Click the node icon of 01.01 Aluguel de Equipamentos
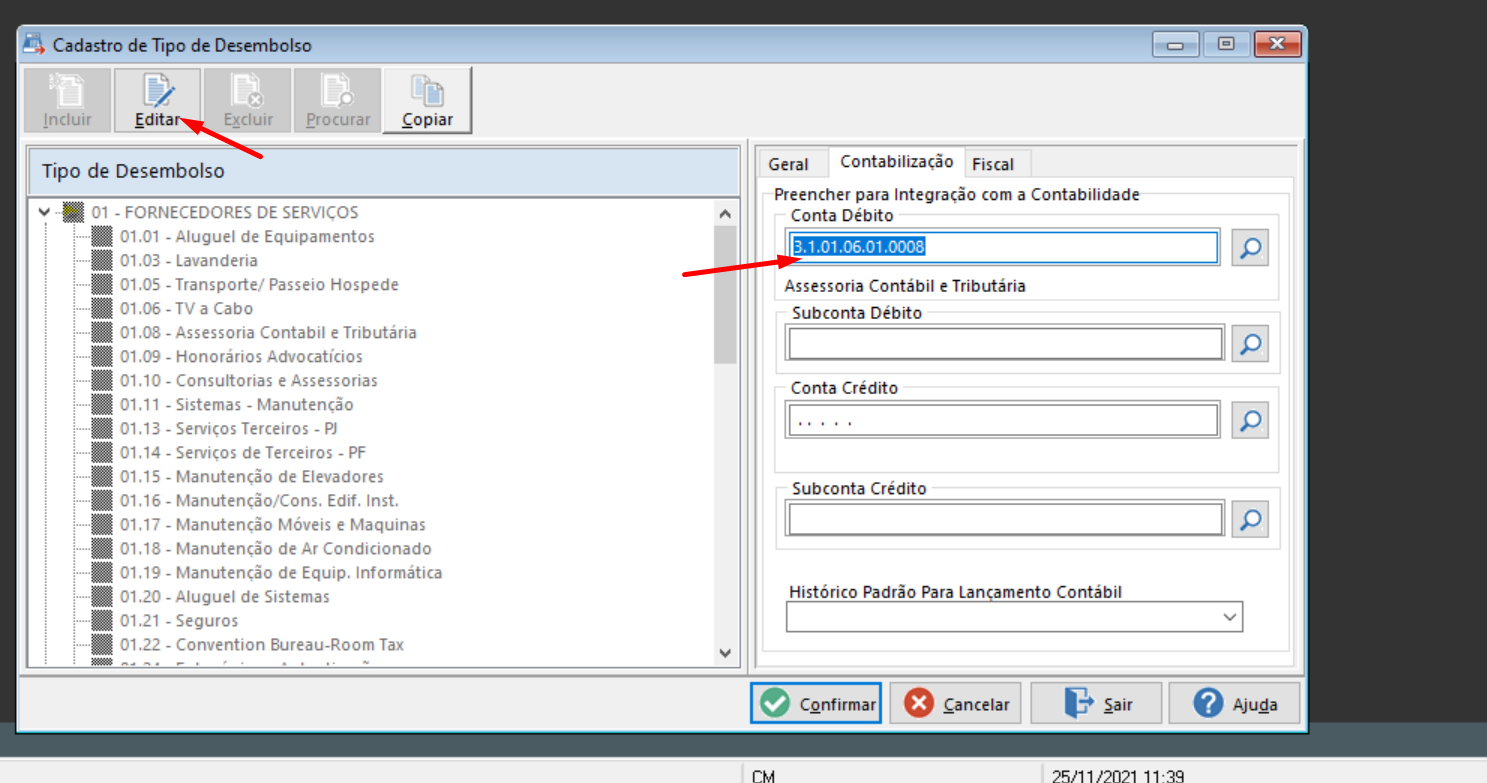The image size is (1487, 783). pyautogui.click(x=102, y=236)
